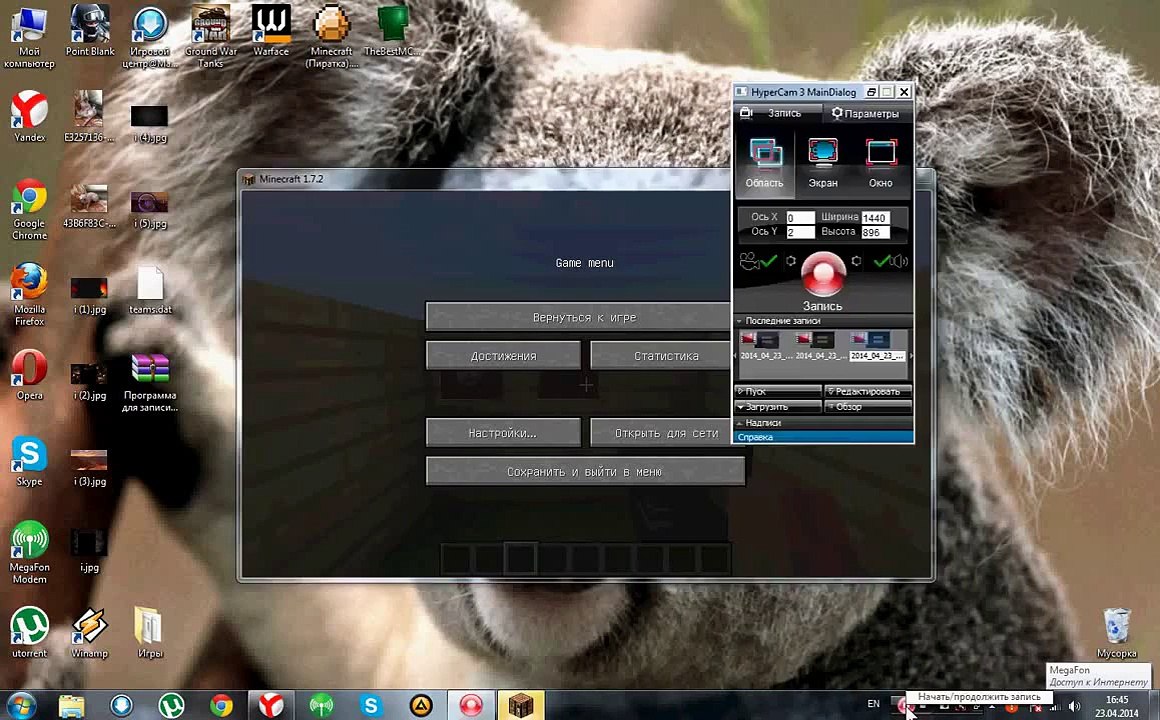Select the Mozilla Firefox desktop shortcut
The image size is (1160, 720).
tap(30, 295)
